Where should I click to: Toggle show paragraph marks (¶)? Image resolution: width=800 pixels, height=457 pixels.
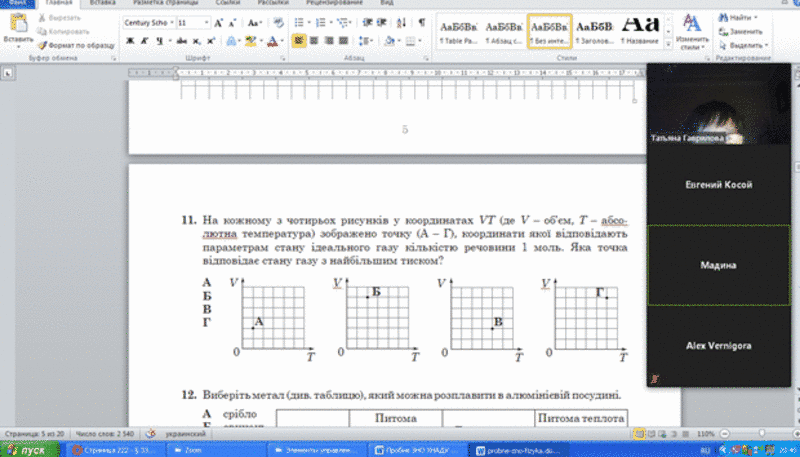pos(421,23)
